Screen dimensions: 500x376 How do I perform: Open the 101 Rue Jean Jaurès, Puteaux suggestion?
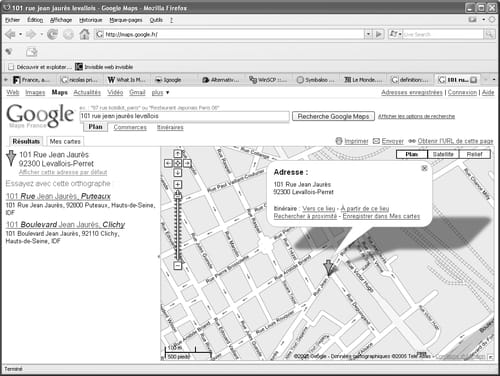click(58, 196)
